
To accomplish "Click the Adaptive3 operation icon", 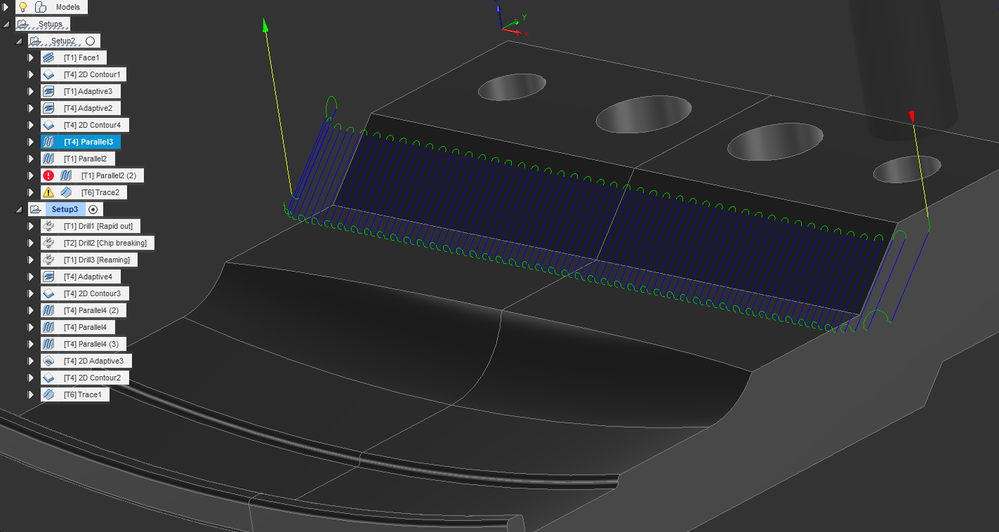I will pyautogui.click(x=48, y=91).
